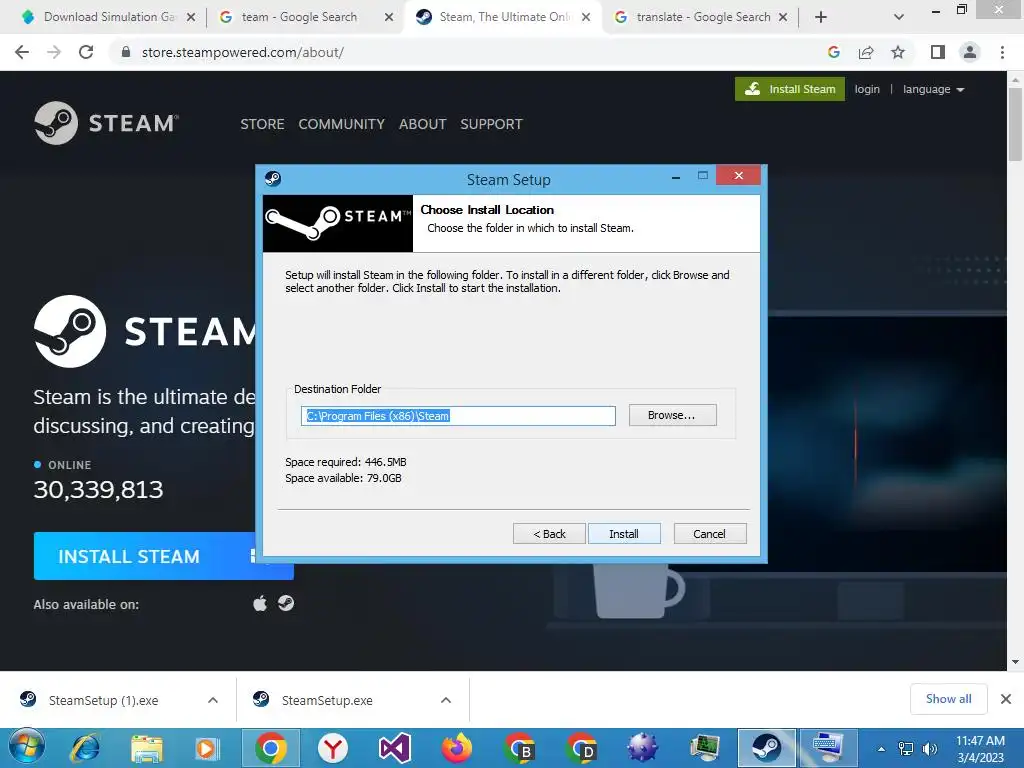Close the translate - Google Search tab
The width and height of the screenshot is (1024, 768).
pyautogui.click(x=782, y=17)
